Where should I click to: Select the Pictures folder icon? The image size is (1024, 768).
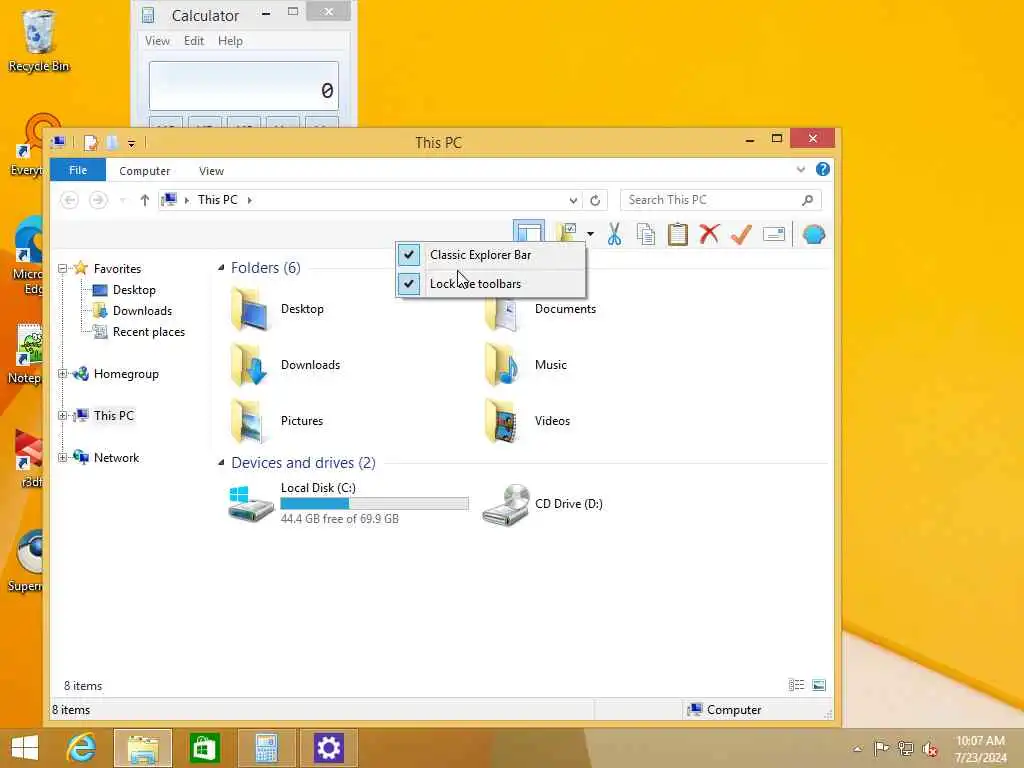coord(249,421)
